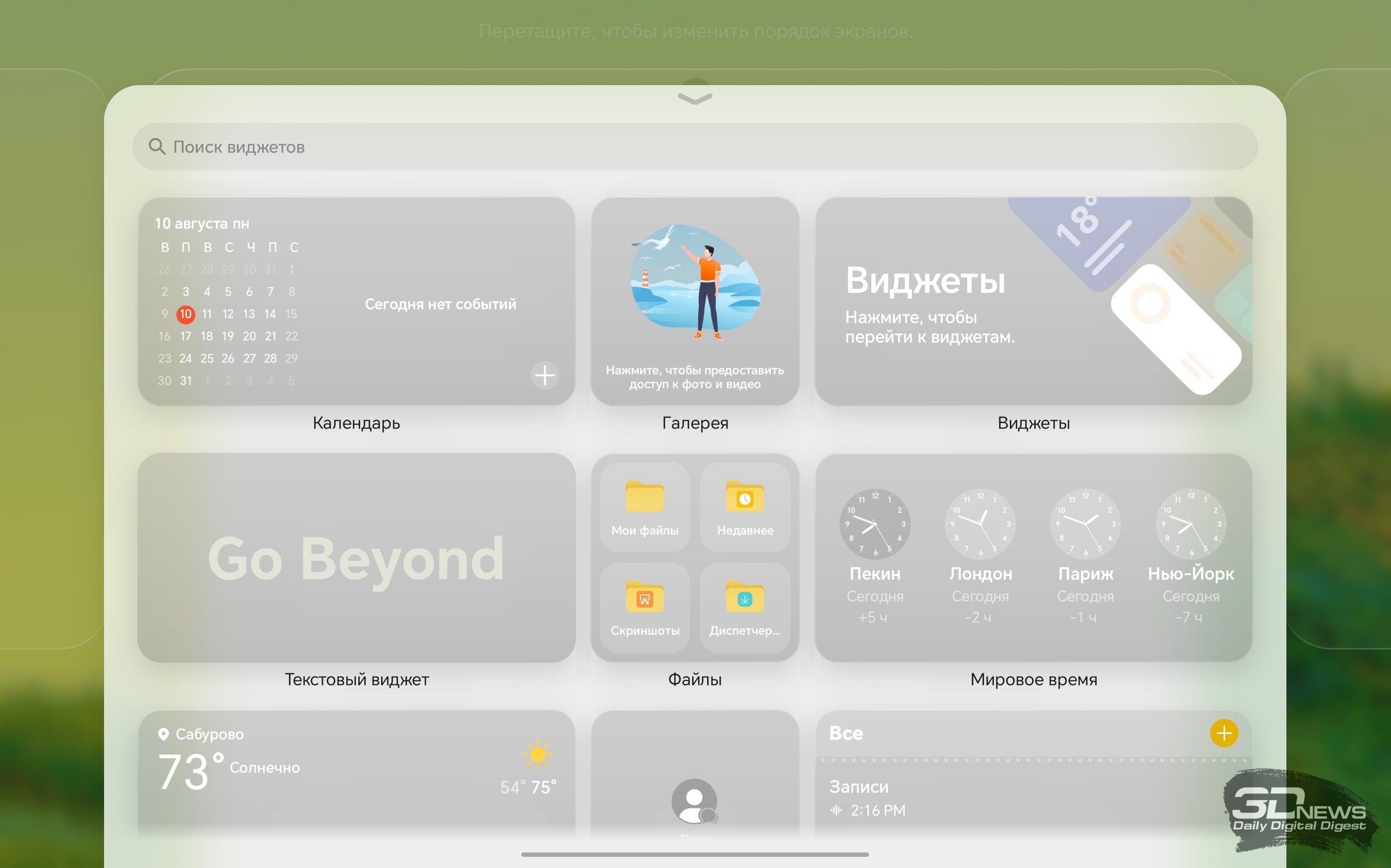Screen dimensions: 1391x868
Task: Tap the Нью-Йорк clock face
Action: click(1191, 524)
